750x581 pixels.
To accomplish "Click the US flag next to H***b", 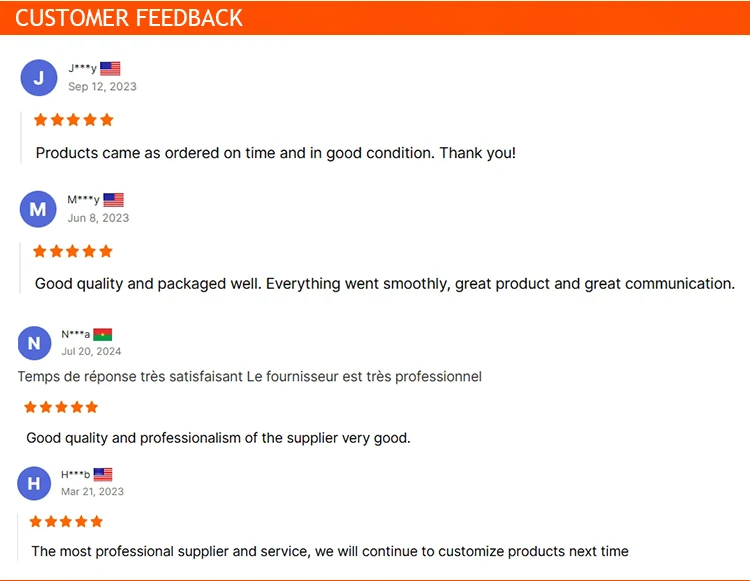I will [103, 474].
